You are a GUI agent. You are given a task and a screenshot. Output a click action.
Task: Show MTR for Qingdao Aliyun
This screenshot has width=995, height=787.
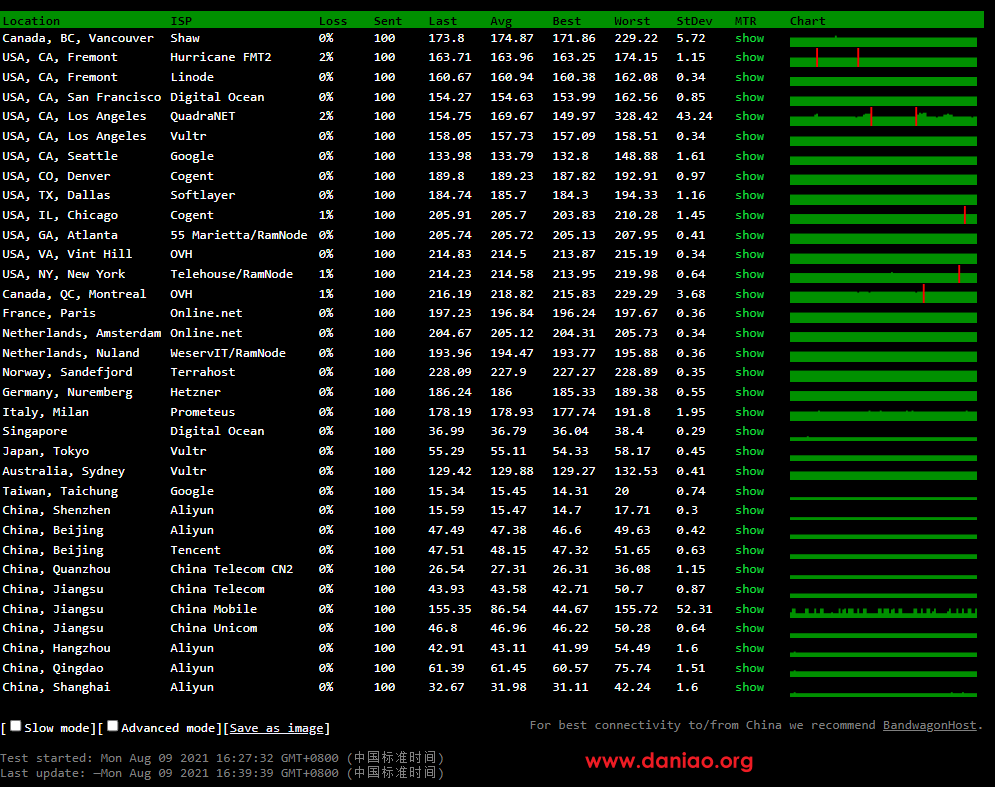coord(749,668)
